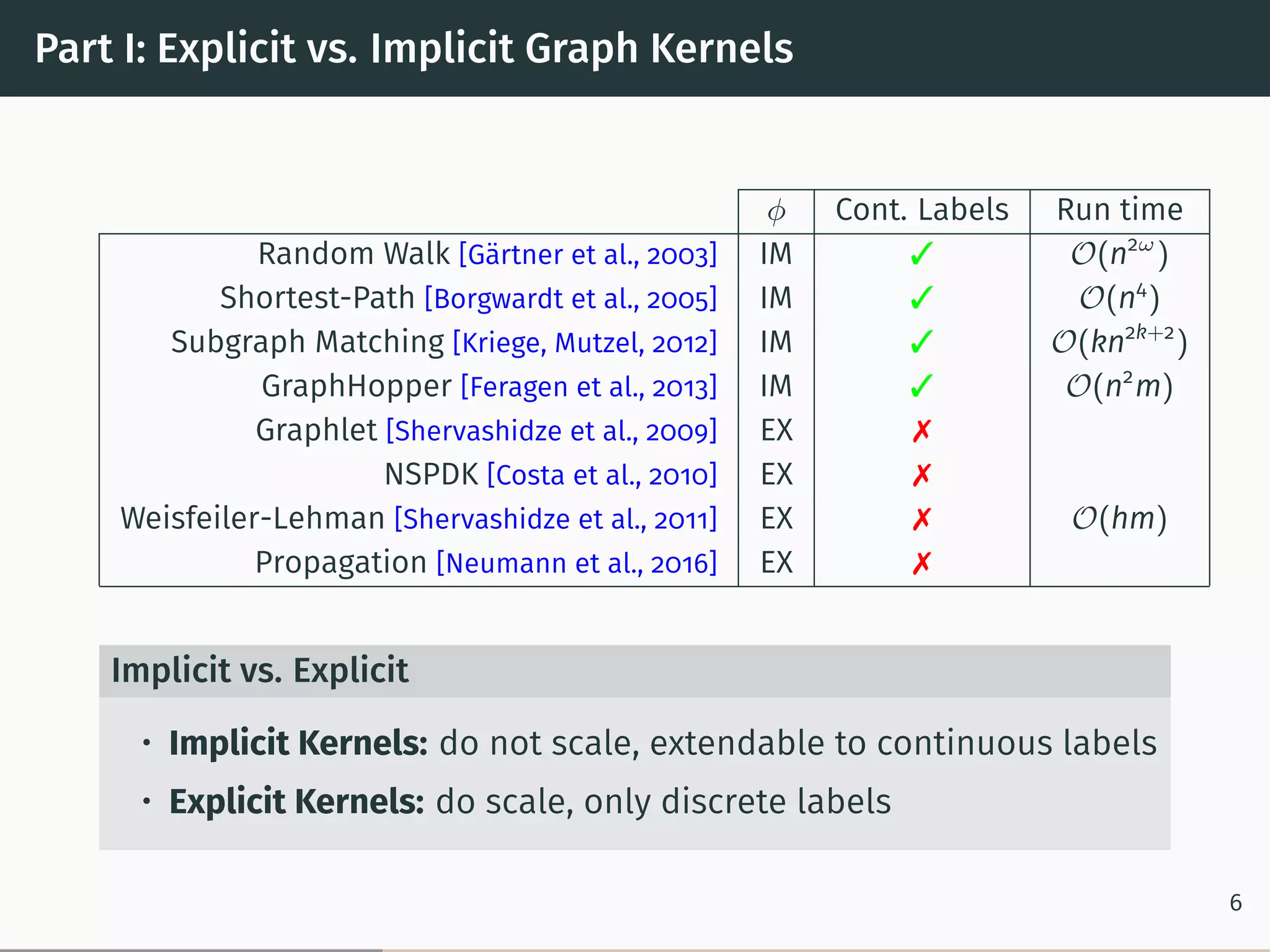Click the 'Implicit Kernels:' bullet text

298,743
